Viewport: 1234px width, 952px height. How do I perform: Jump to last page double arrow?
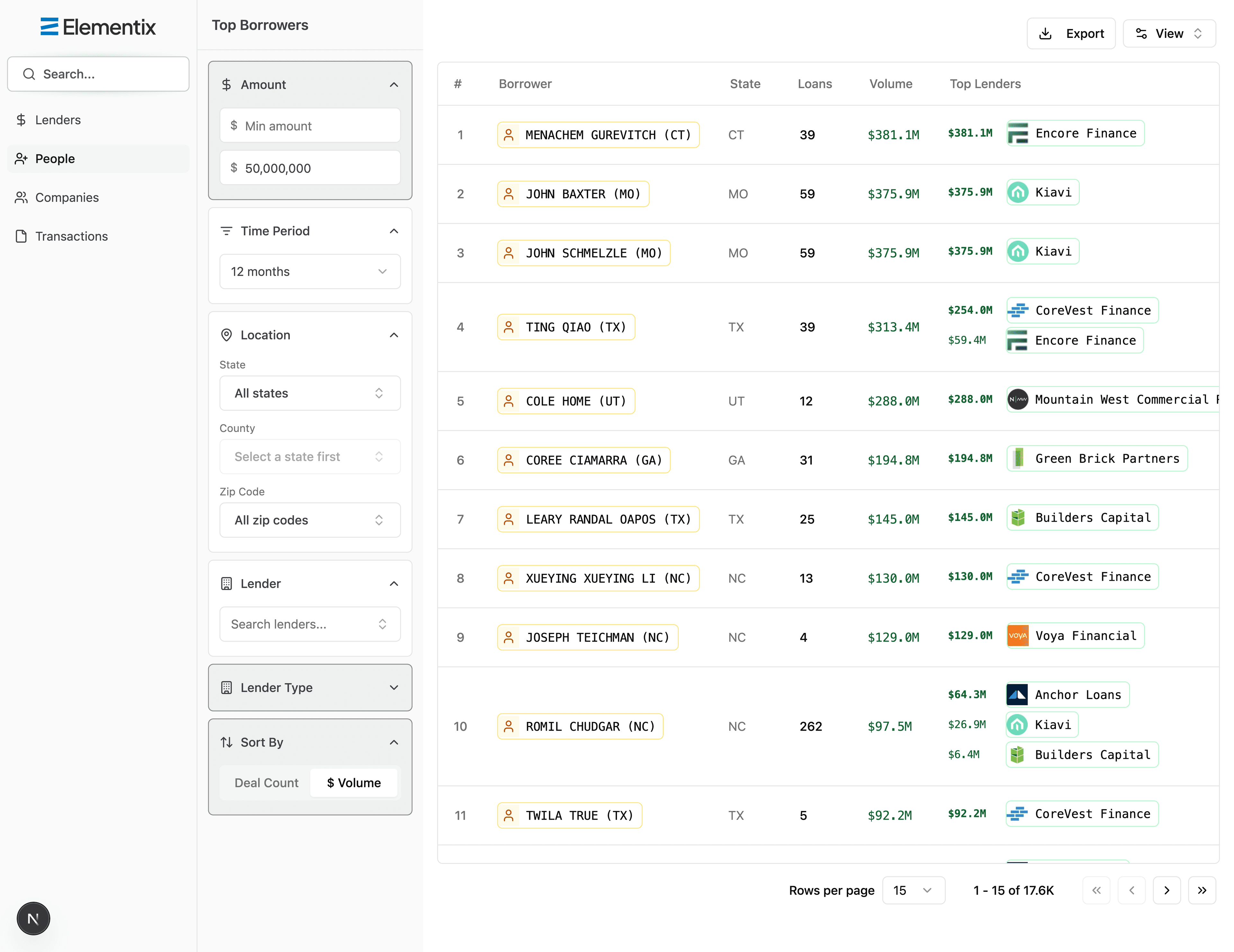coord(1202,890)
